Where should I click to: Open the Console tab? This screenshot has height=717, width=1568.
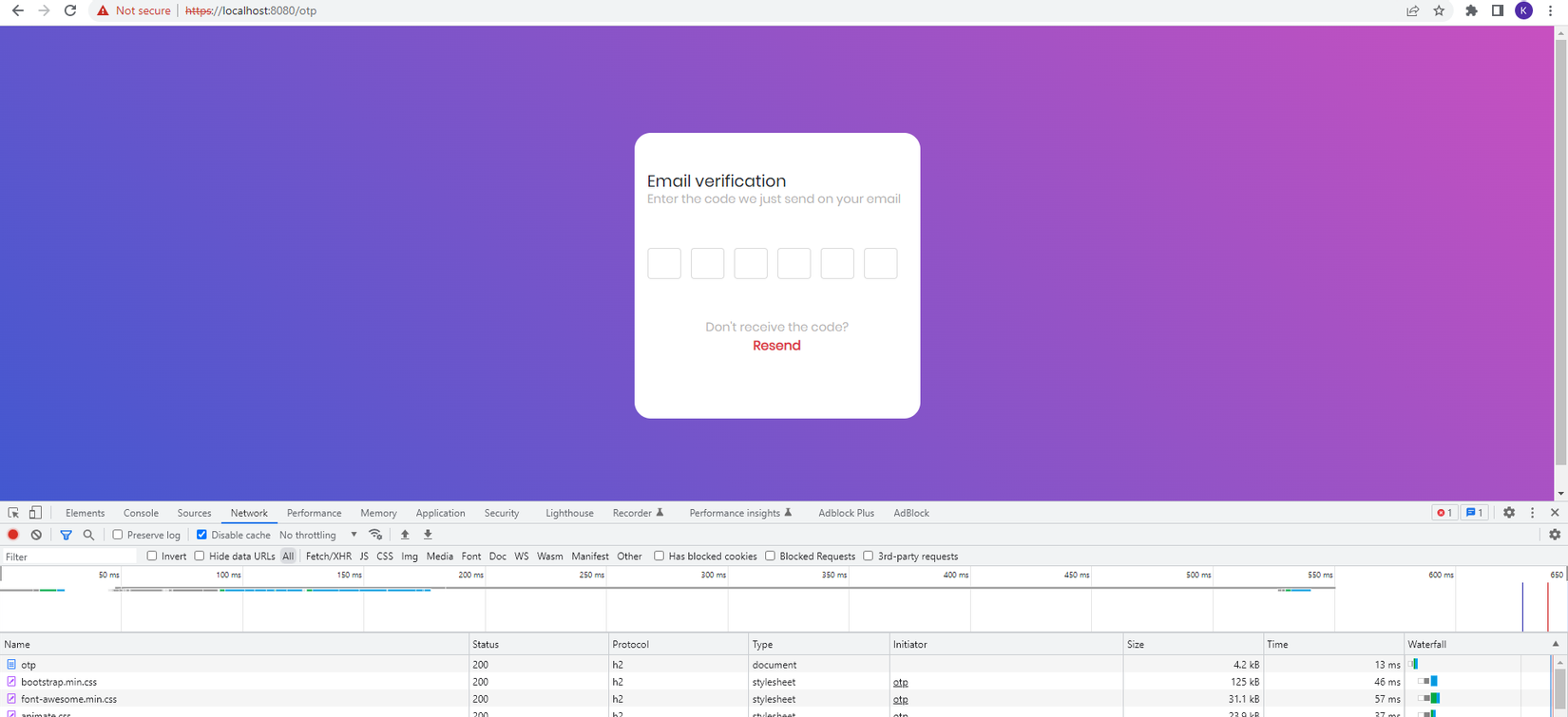pos(141,513)
